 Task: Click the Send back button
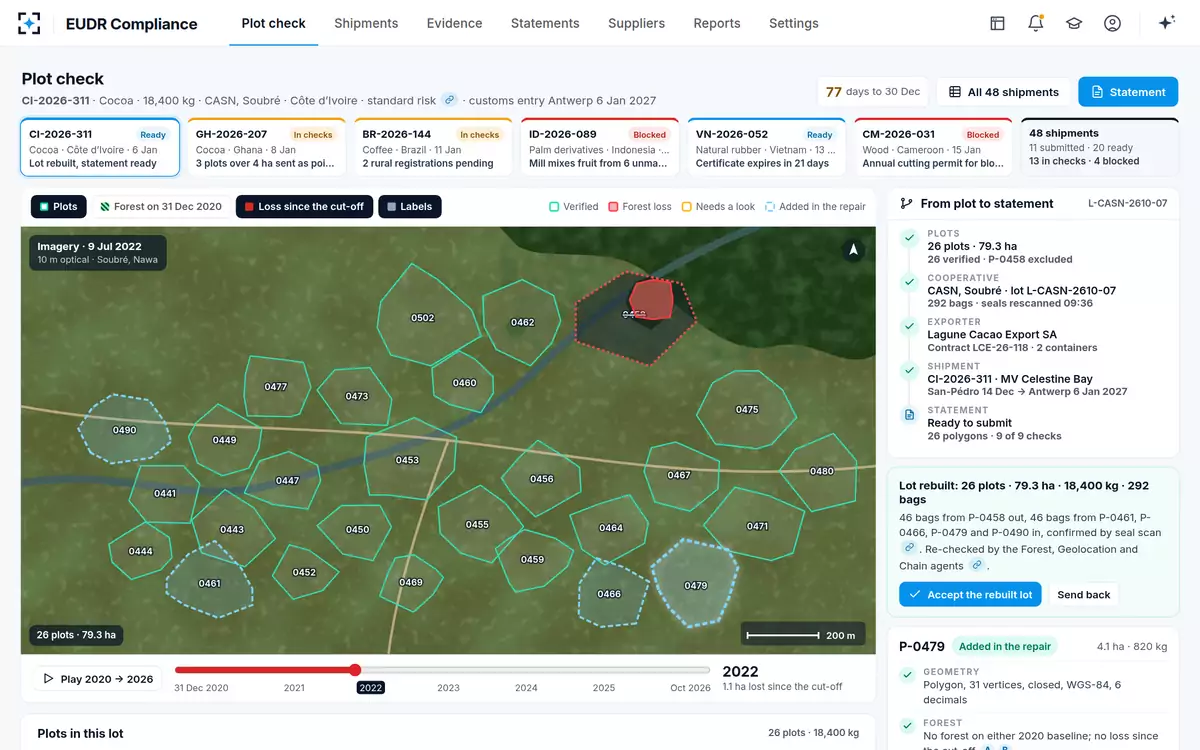(1084, 594)
